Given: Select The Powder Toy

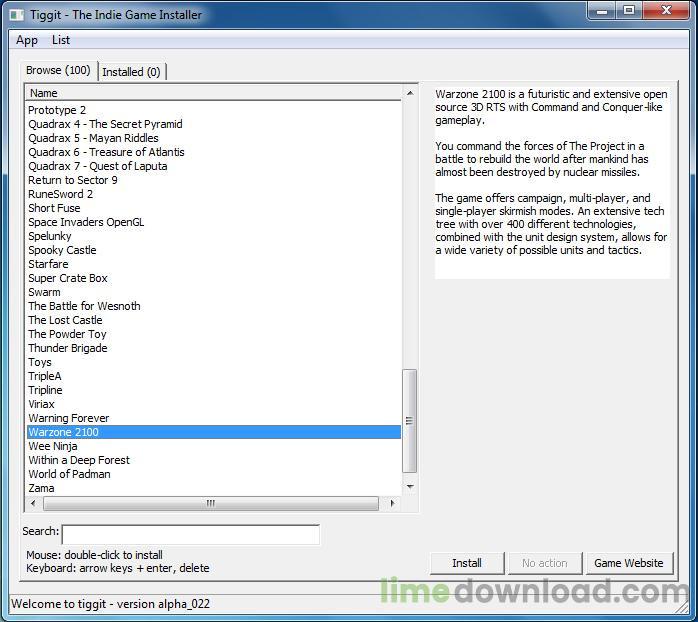Looking at the screenshot, I should coord(214,334).
